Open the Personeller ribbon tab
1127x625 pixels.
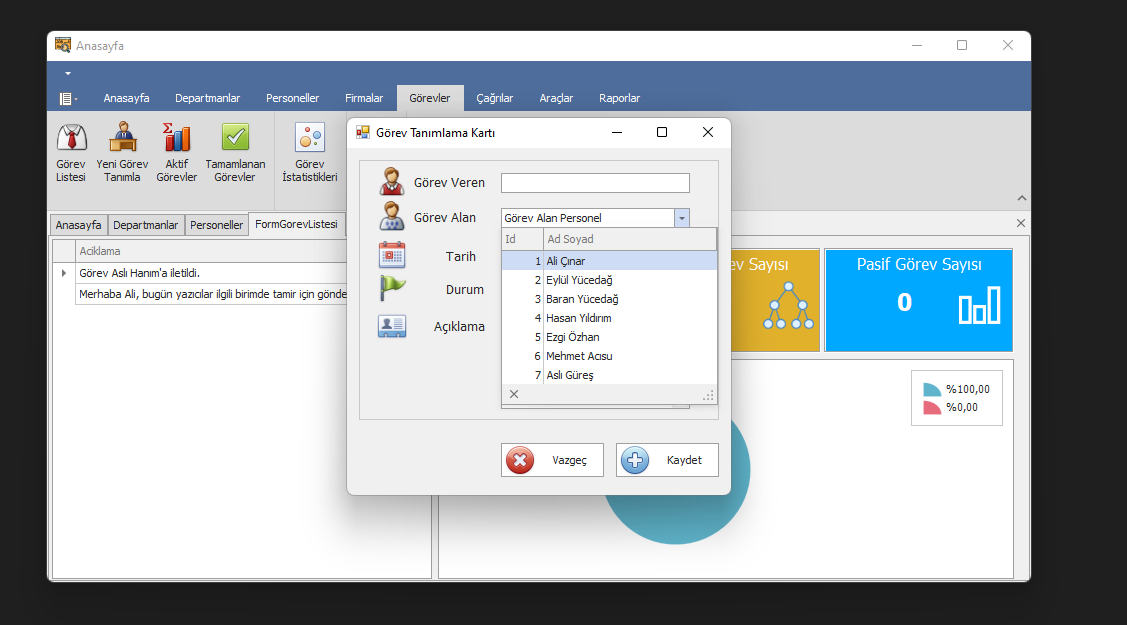[x=293, y=98]
